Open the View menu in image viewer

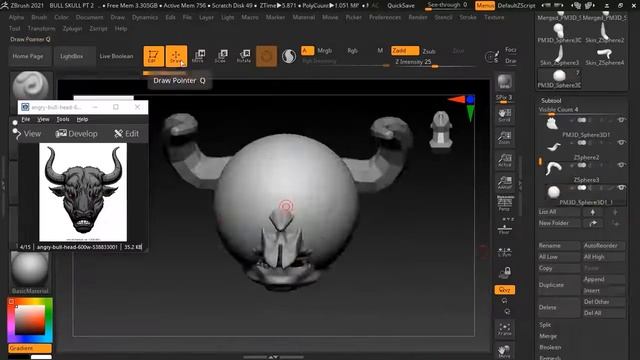43,119
